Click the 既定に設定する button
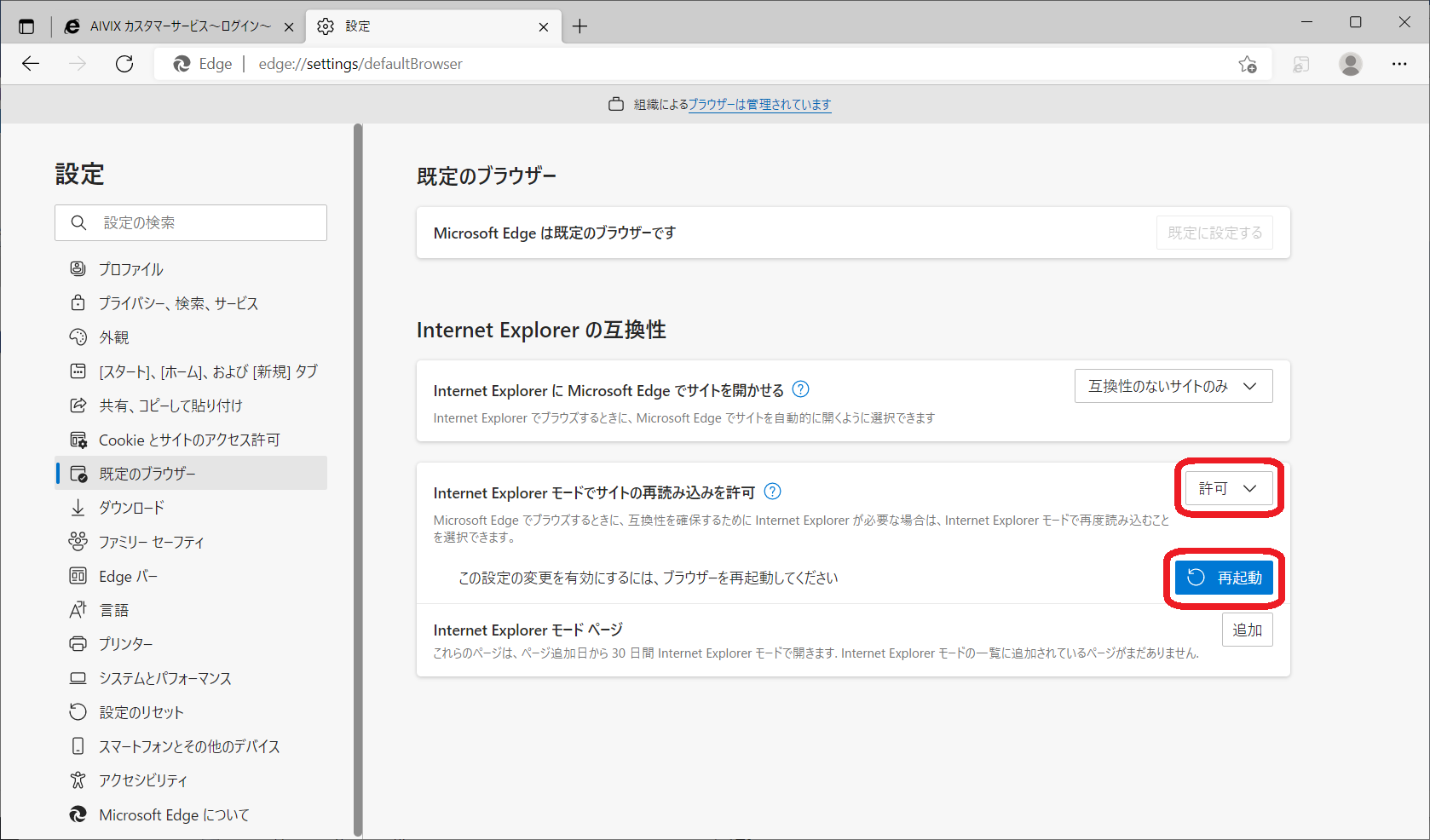This screenshot has height=840, width=1430. 1214,233
